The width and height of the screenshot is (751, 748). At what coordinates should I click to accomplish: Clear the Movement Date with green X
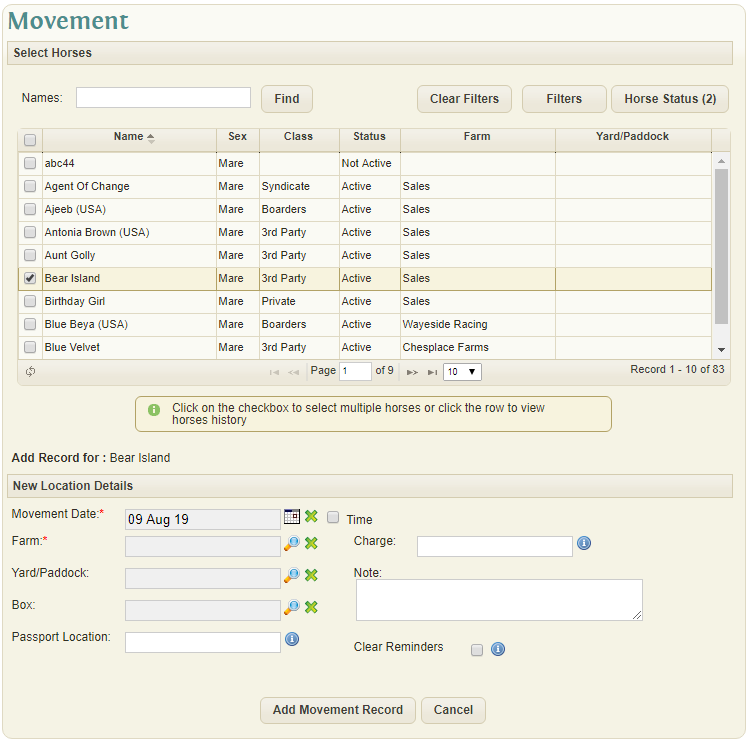(311, 517)
